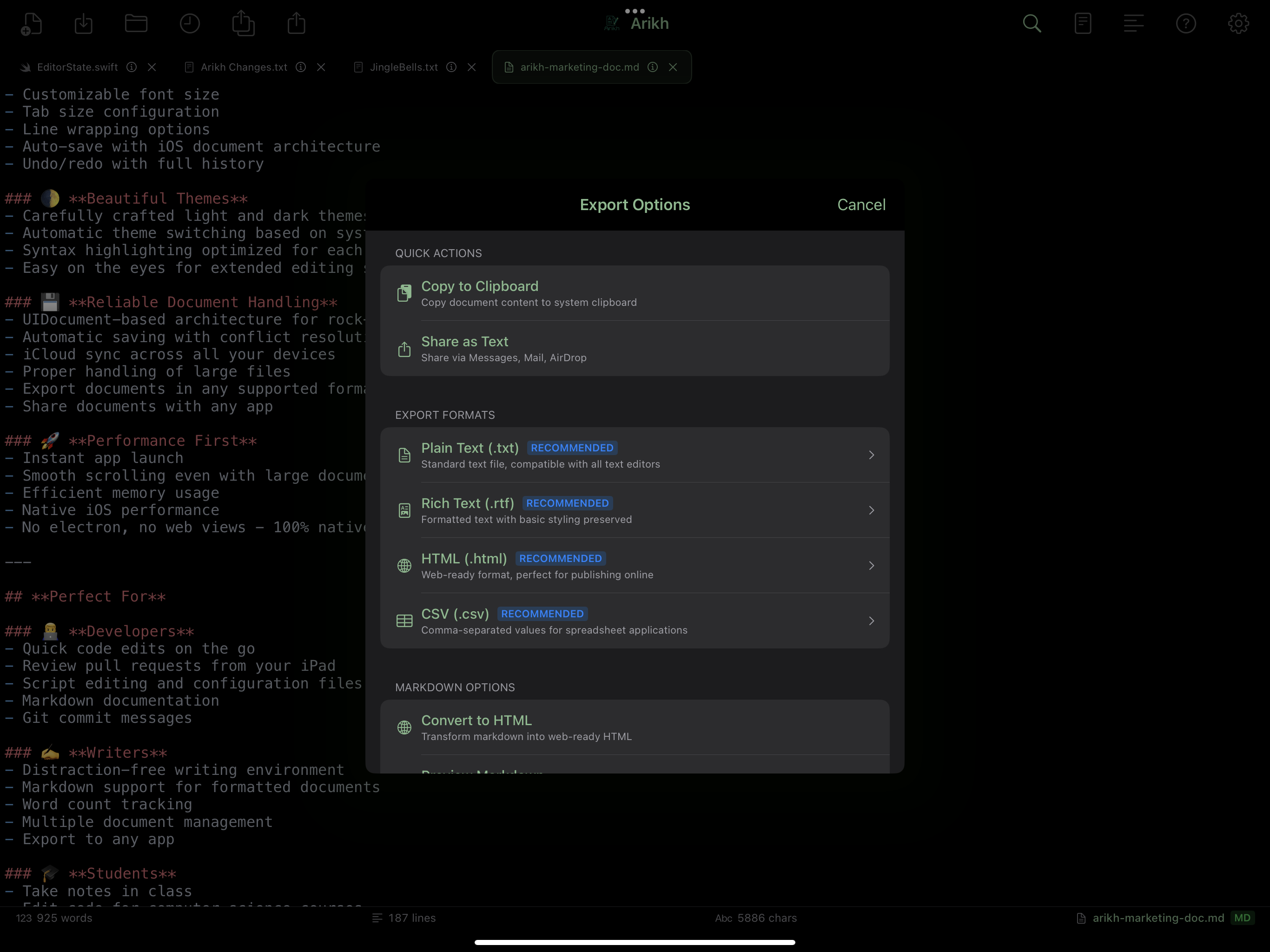Click the search magnifier icon
Image resolution: width=1270 pixels, height=952 pixels.
pyautogui.click(x=1032, y=24)
